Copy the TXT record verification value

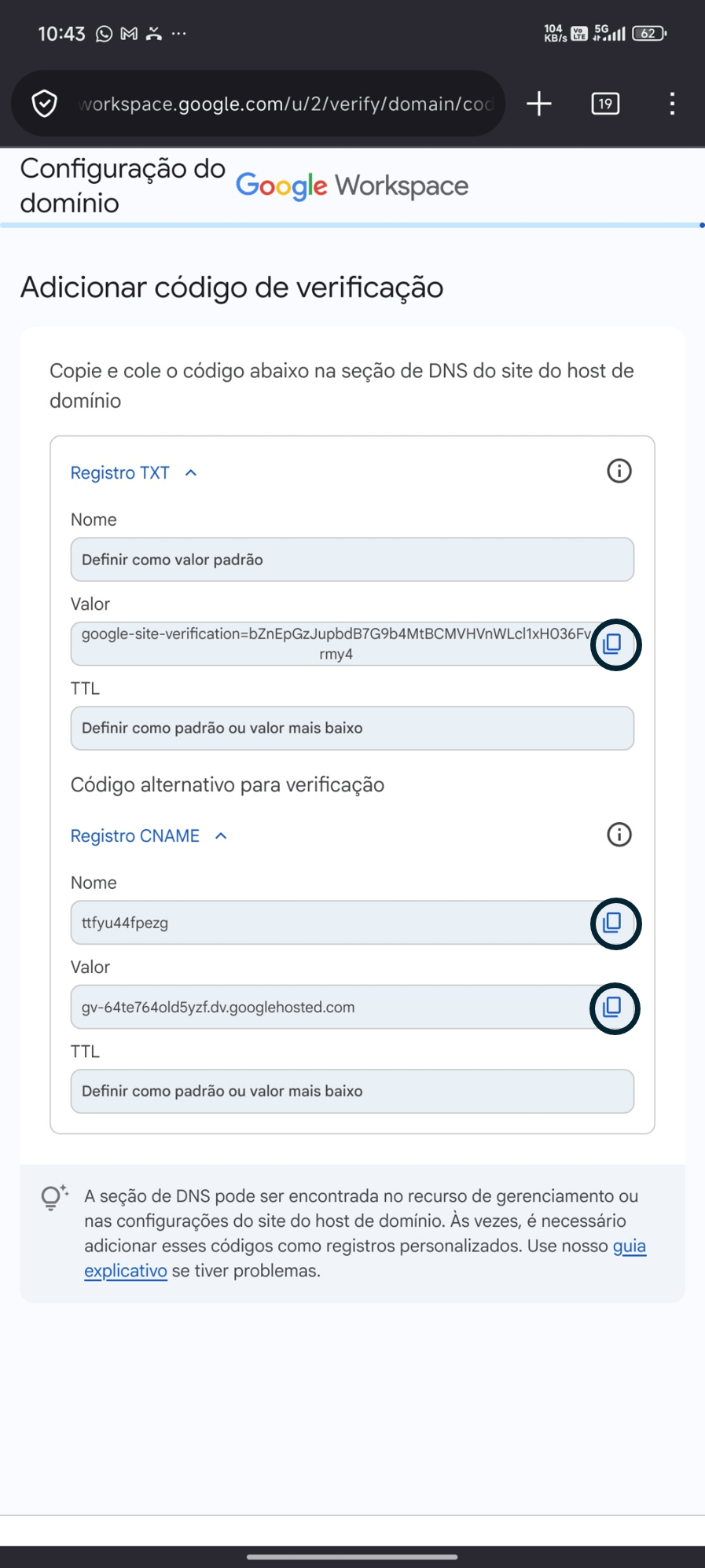click(612, 644)
